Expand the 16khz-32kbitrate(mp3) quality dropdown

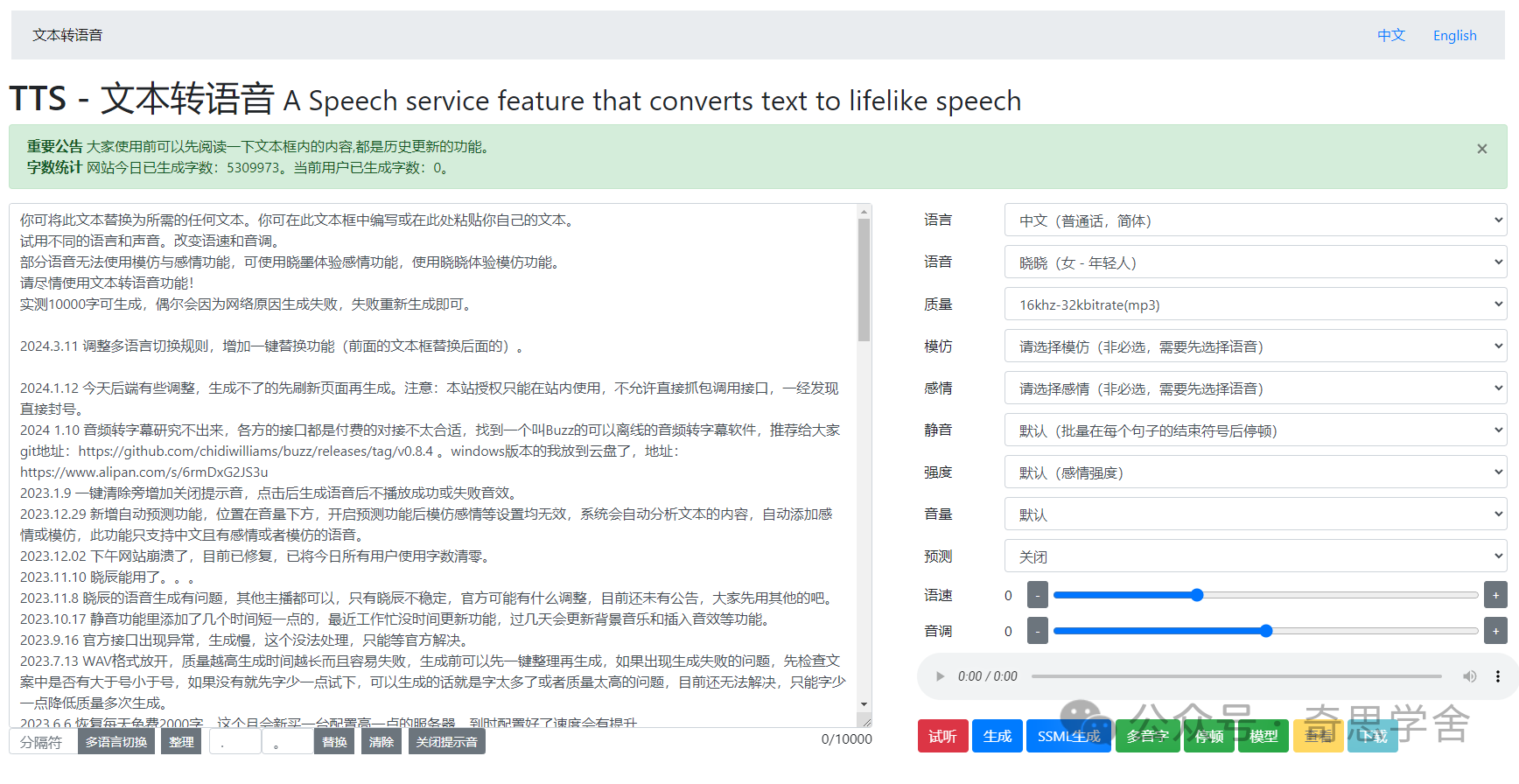1256,304
